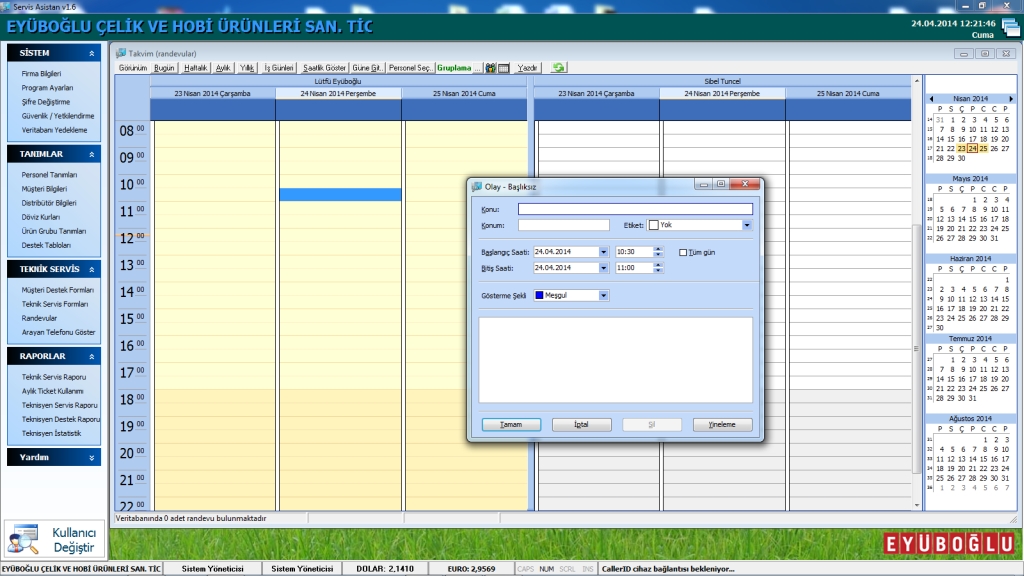This screenshot has height=576, width=1024.
Task: Open Döviz Kurları link
Action: pos(40,217)
